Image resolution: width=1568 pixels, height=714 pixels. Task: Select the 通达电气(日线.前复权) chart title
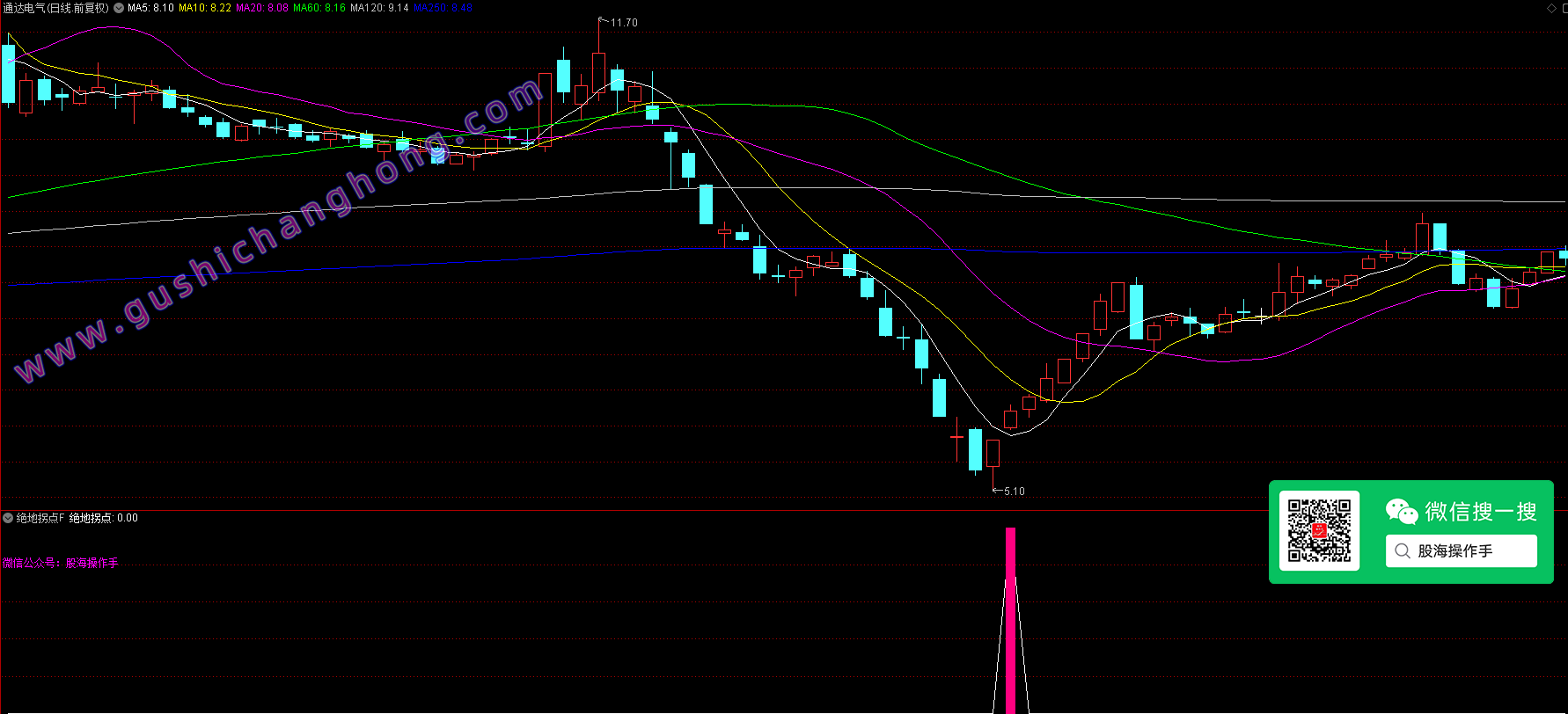[x=56, y=8]
